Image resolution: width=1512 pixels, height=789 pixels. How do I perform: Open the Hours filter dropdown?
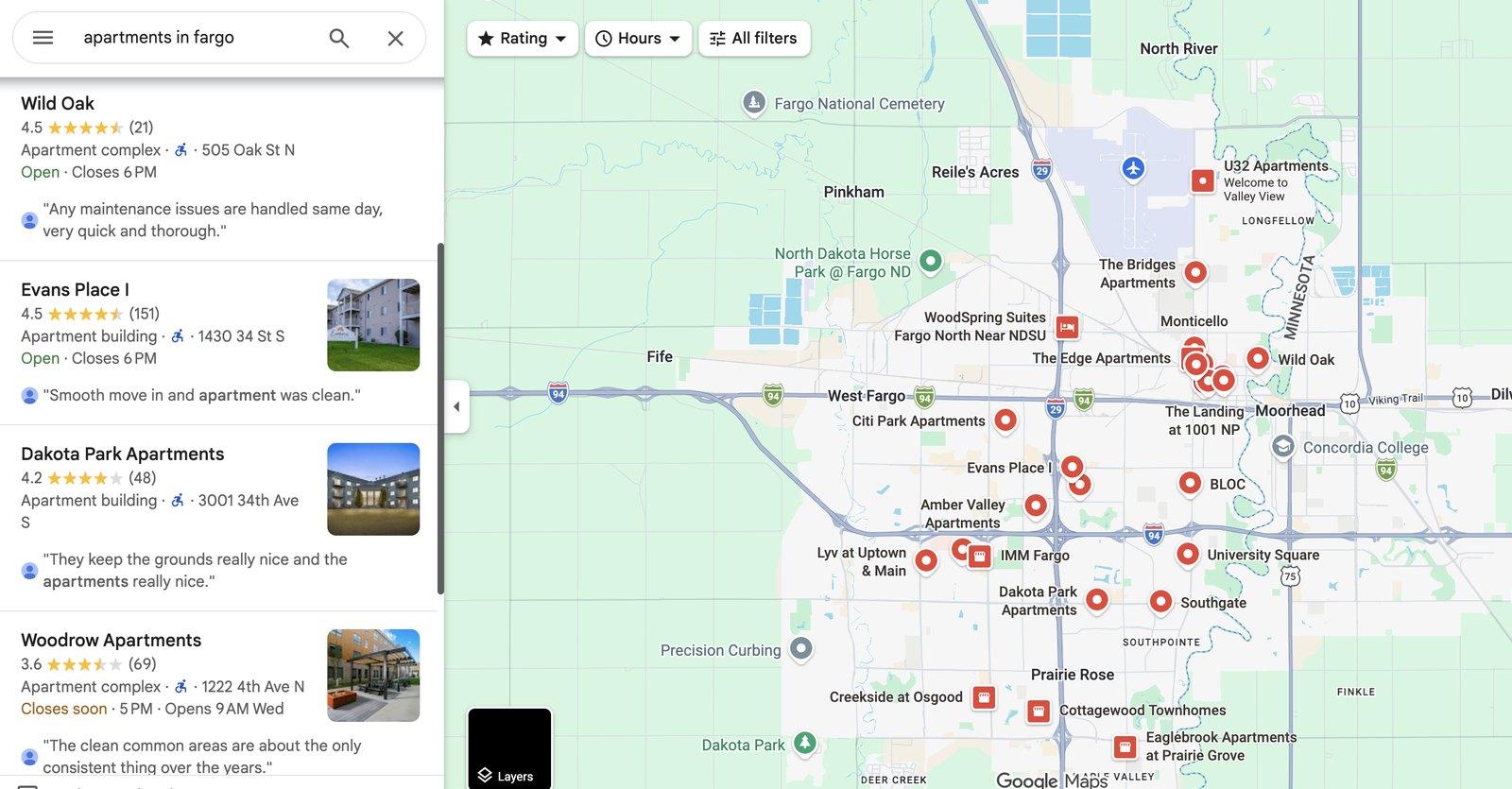(638, 39)
